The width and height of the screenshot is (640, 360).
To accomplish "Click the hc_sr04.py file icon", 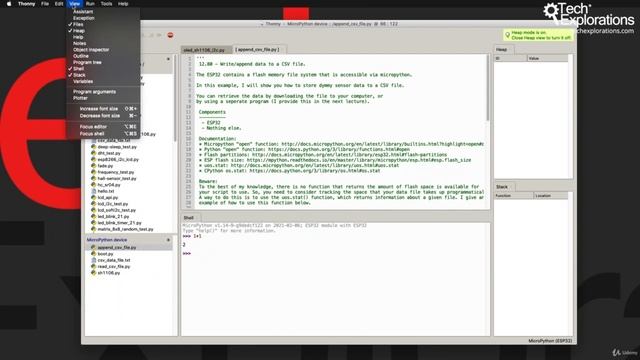I will point(93,184).
